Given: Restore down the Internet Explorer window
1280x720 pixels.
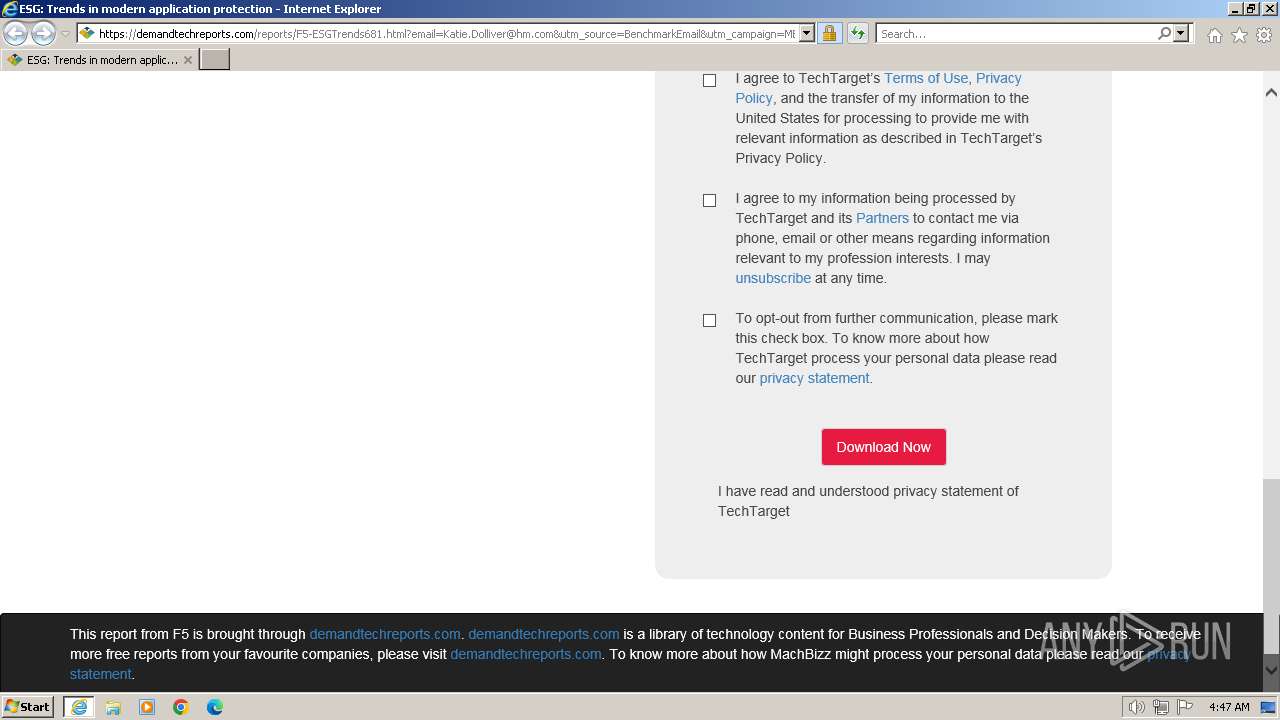Looking at the screenshot, I should click(1251, 9).
